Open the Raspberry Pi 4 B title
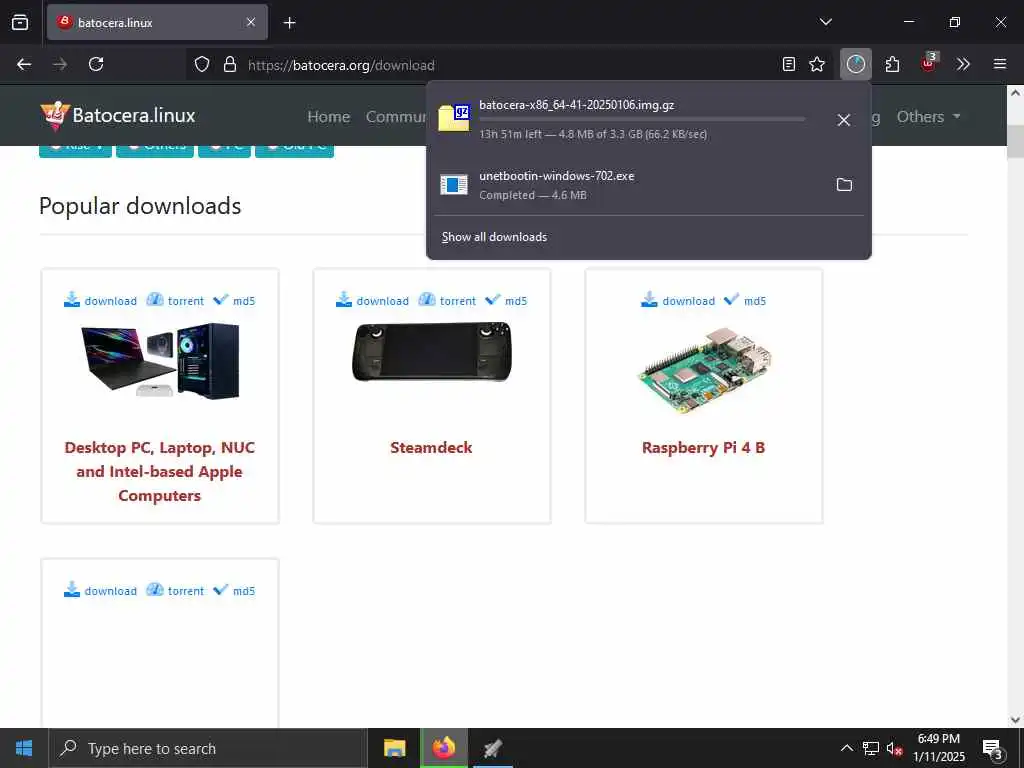This screenshot has height=768, width=1024. coord(703,448)
